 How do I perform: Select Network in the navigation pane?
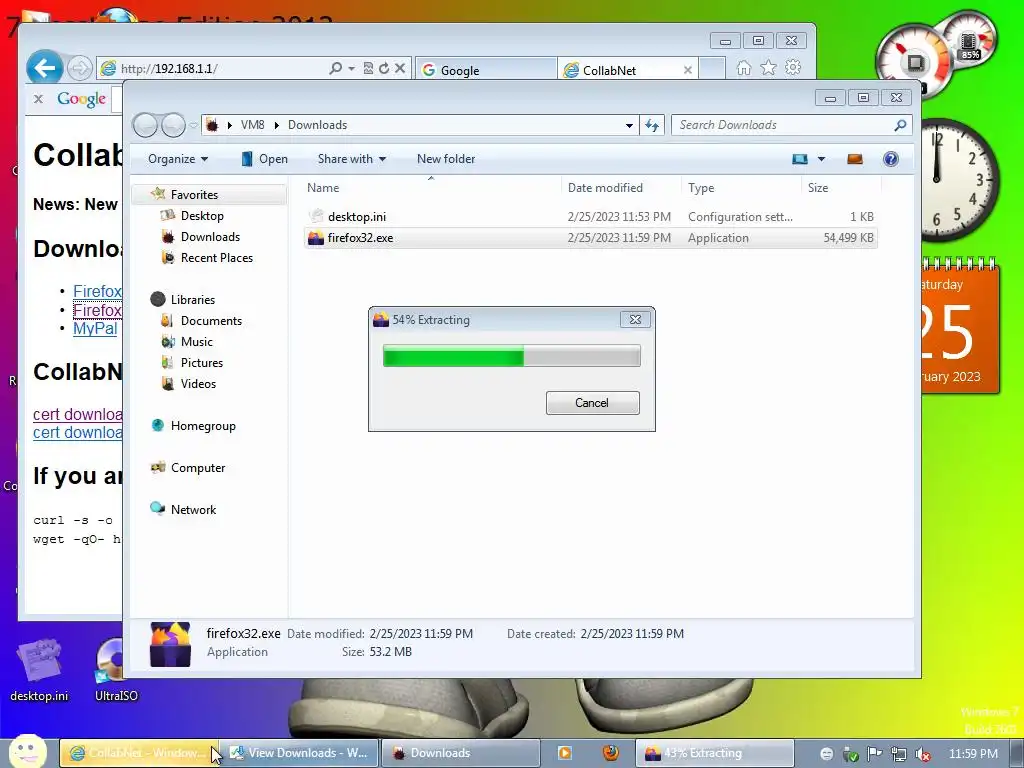(193, 509)
